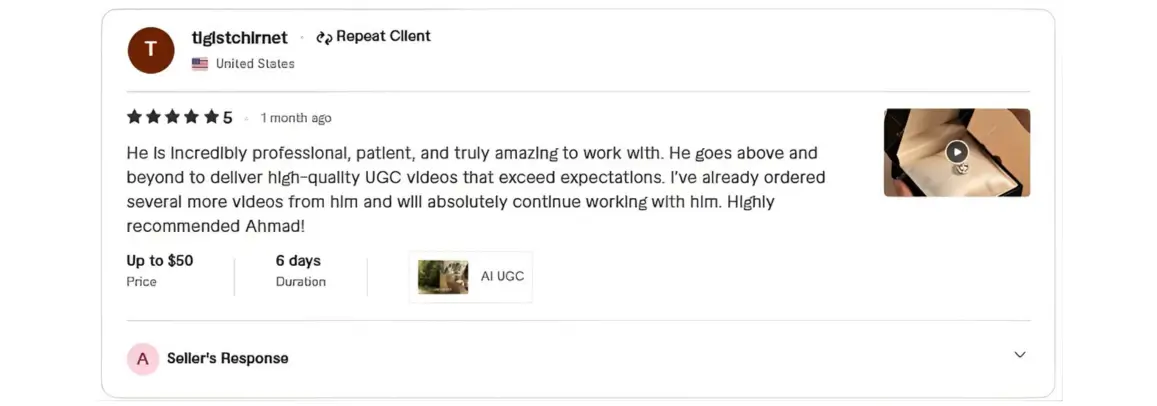Click the AI UGC gig label
1157x406 pixels.
502,277
